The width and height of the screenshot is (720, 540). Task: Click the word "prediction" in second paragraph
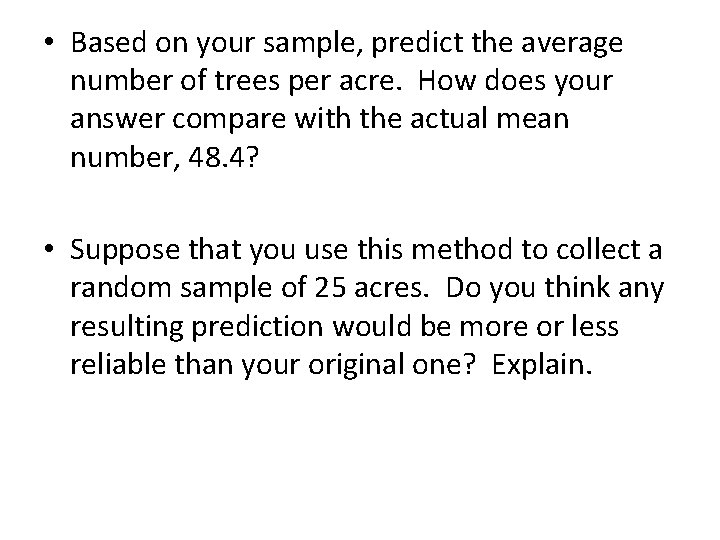tap(257, 328)
